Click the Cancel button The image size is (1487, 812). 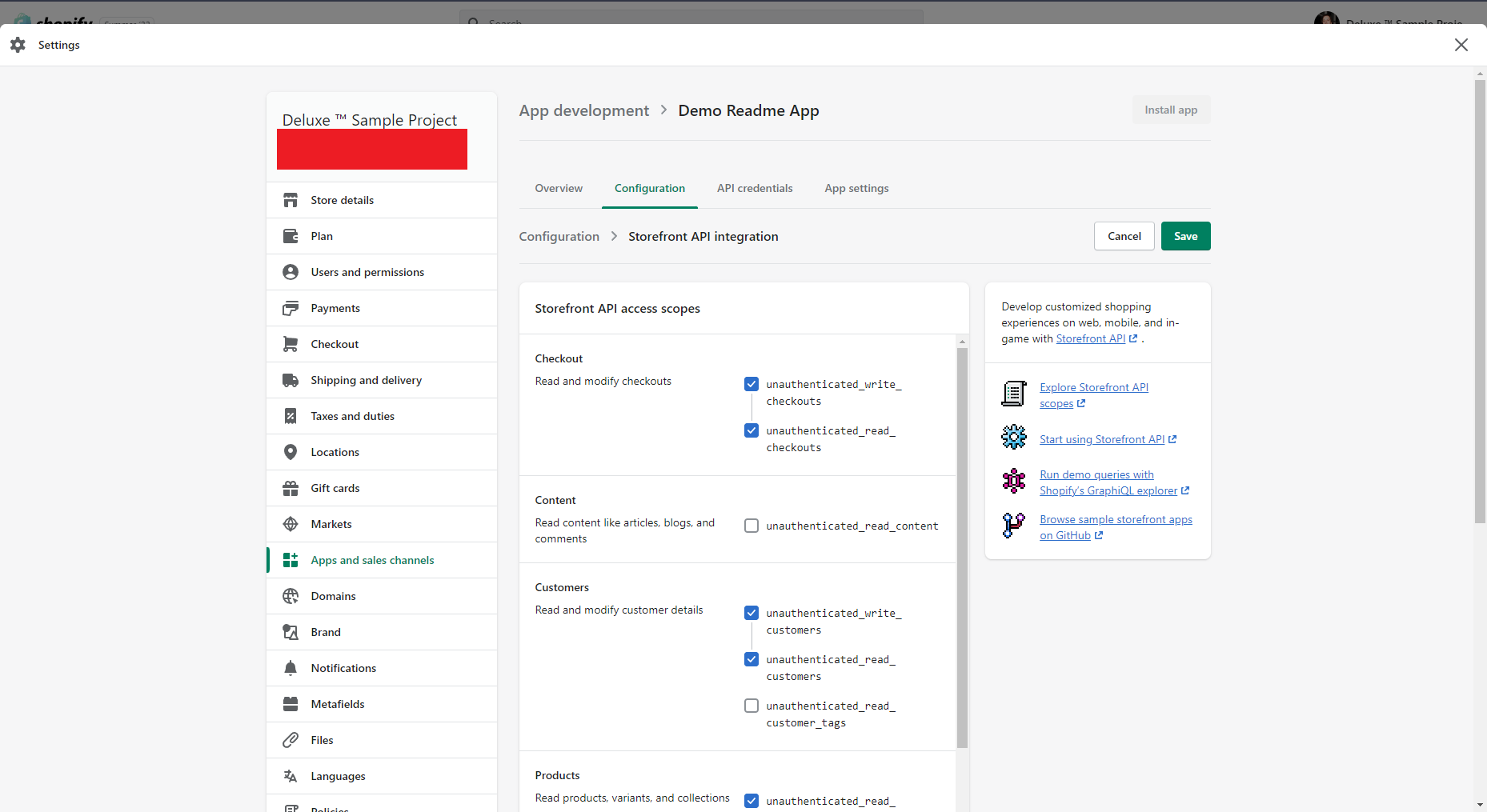(1124, 236)
